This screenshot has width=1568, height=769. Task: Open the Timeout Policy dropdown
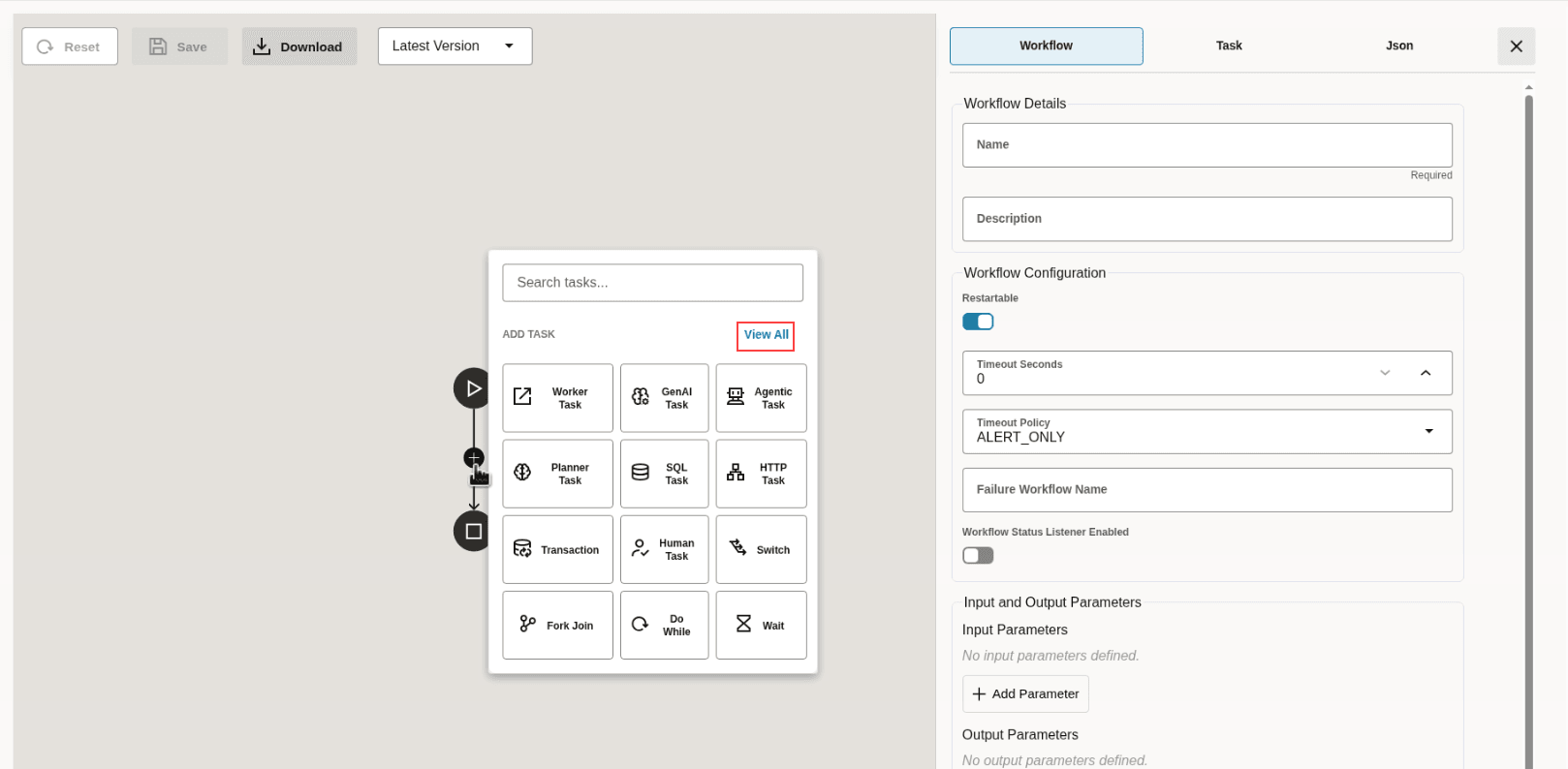(x=1207, y=431)
